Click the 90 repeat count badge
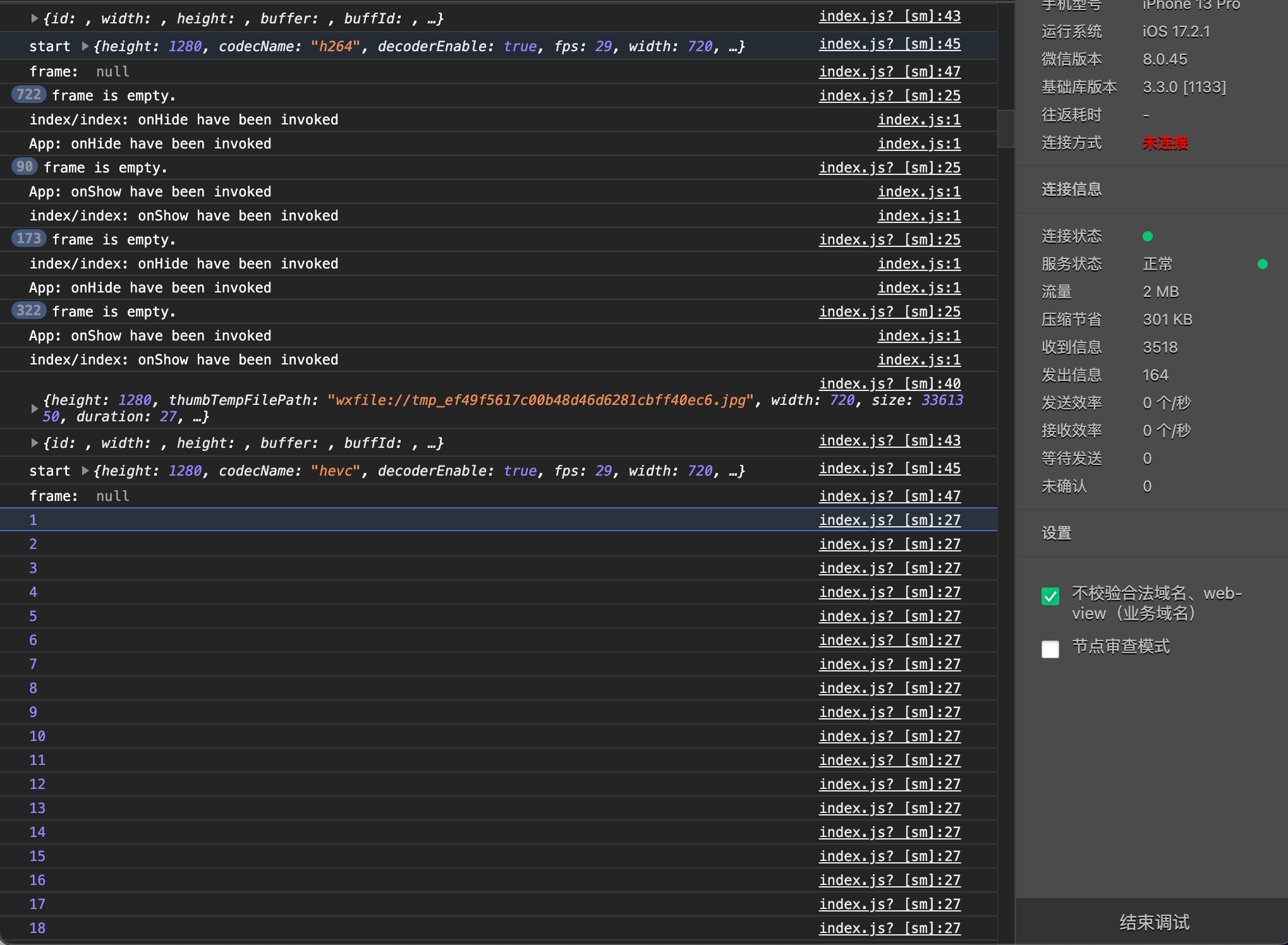 point(25,167)
